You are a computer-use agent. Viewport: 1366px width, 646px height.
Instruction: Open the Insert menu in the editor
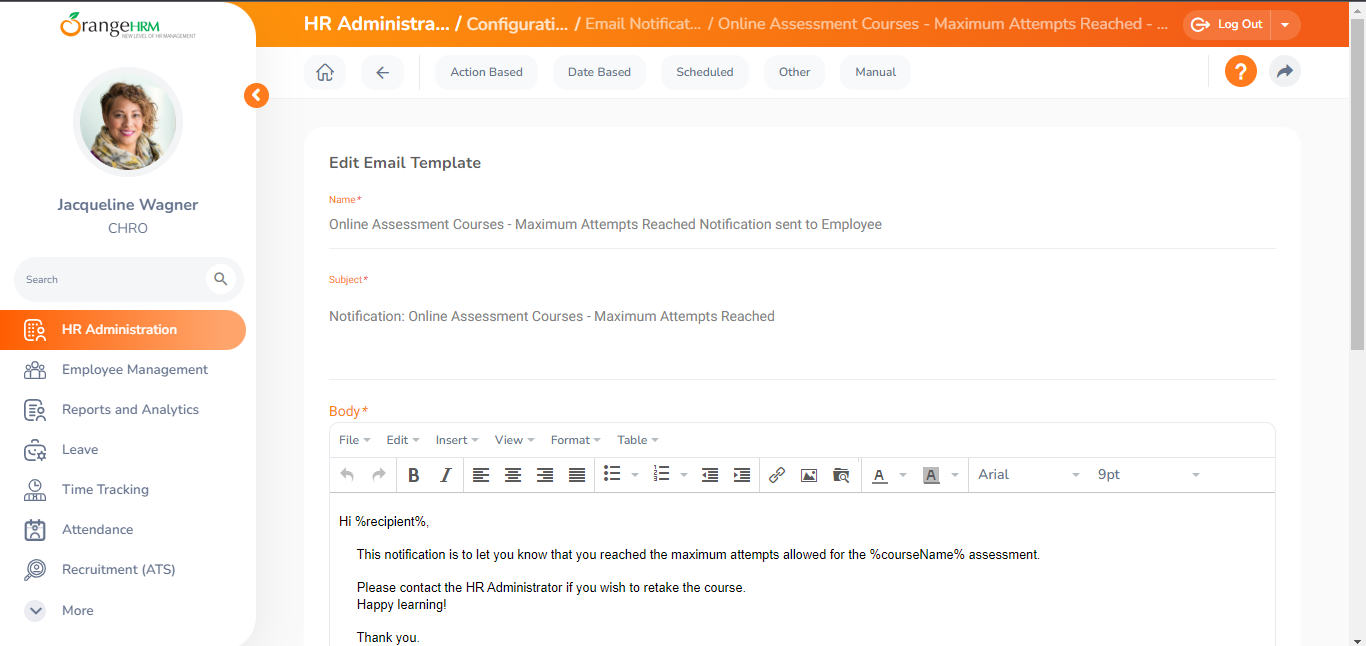tap(457, 440)
